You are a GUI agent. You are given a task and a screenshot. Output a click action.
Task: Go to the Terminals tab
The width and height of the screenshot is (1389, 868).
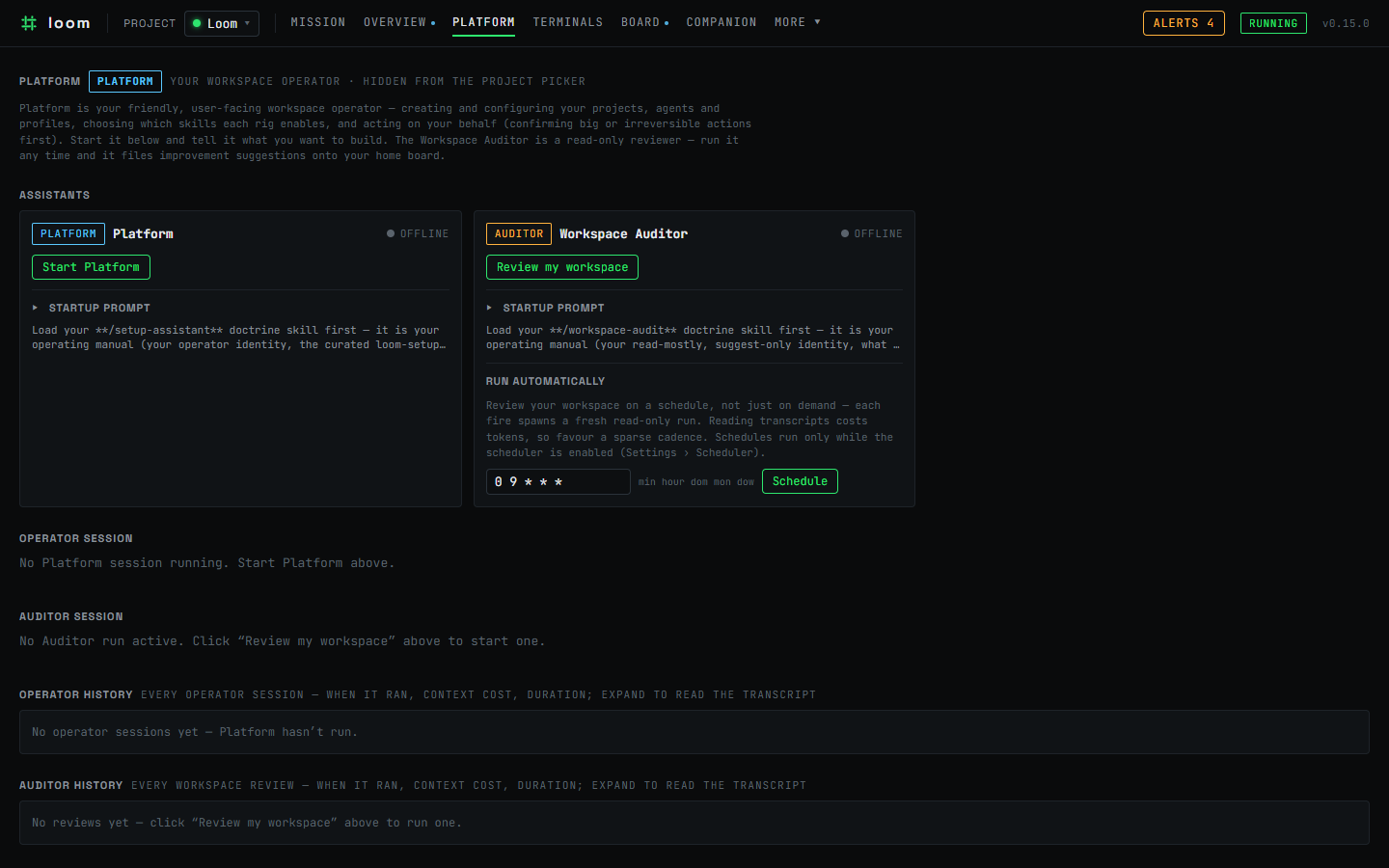[x=568, y=22]
